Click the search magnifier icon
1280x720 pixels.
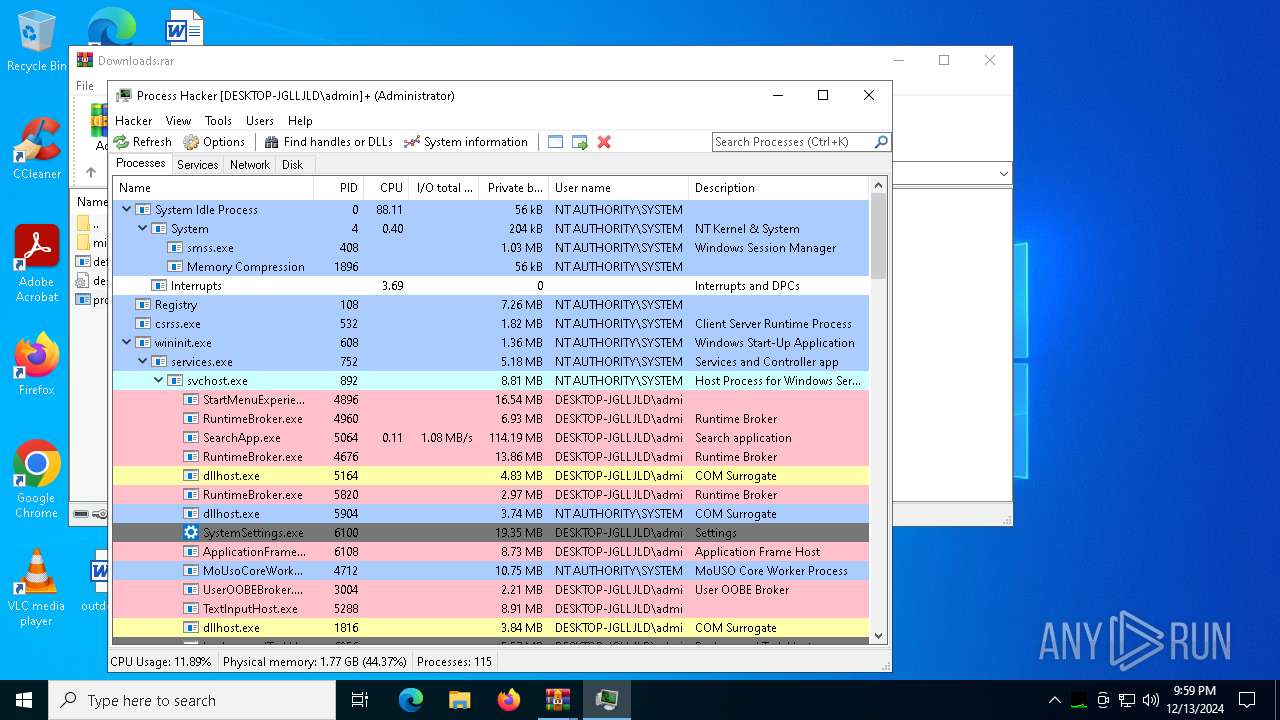pyautogui.click(x=881, y=142)
